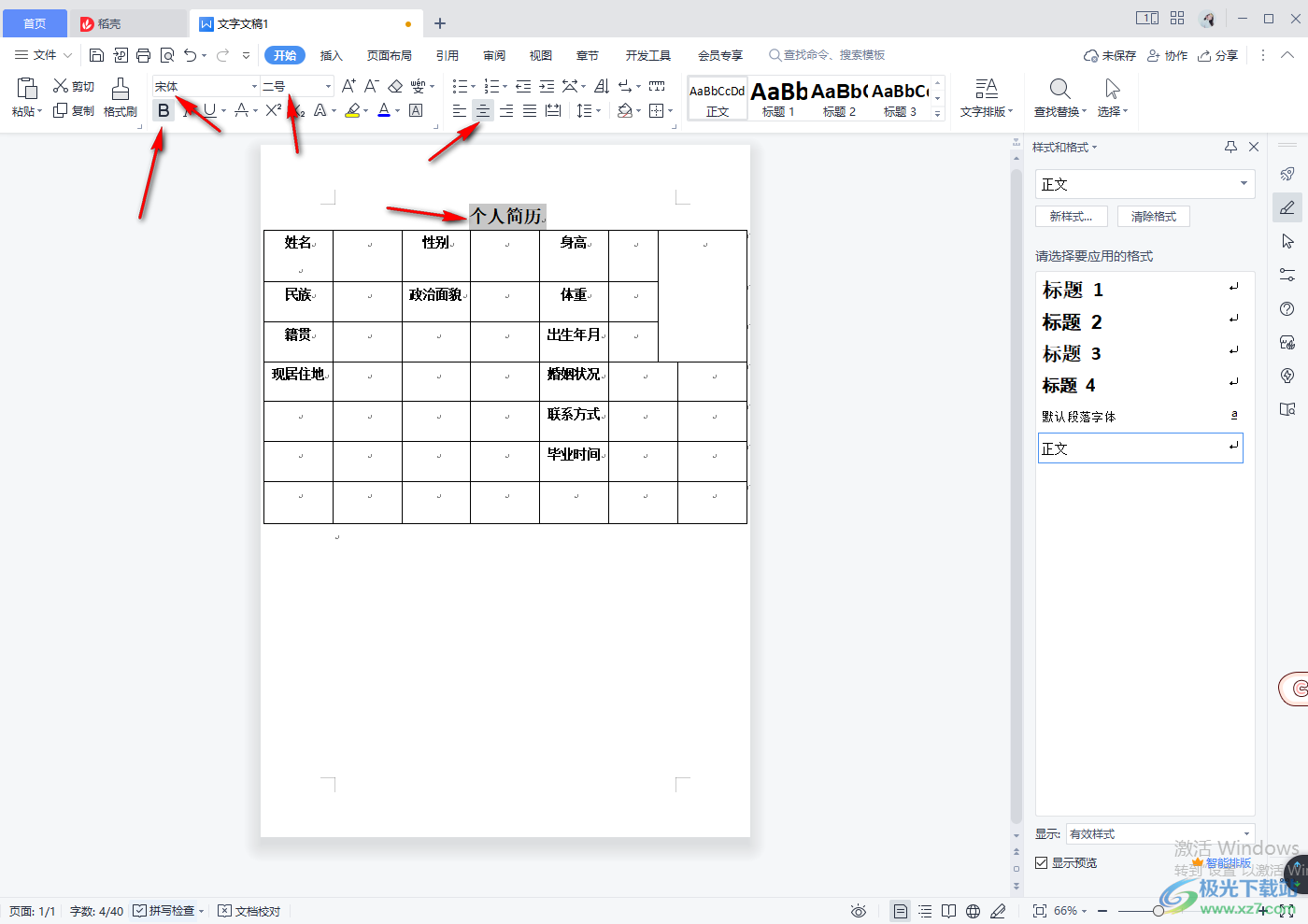Open Print Preview from quick toolbar
This screenshot has width=1308, height=924.
coord(167,55)
